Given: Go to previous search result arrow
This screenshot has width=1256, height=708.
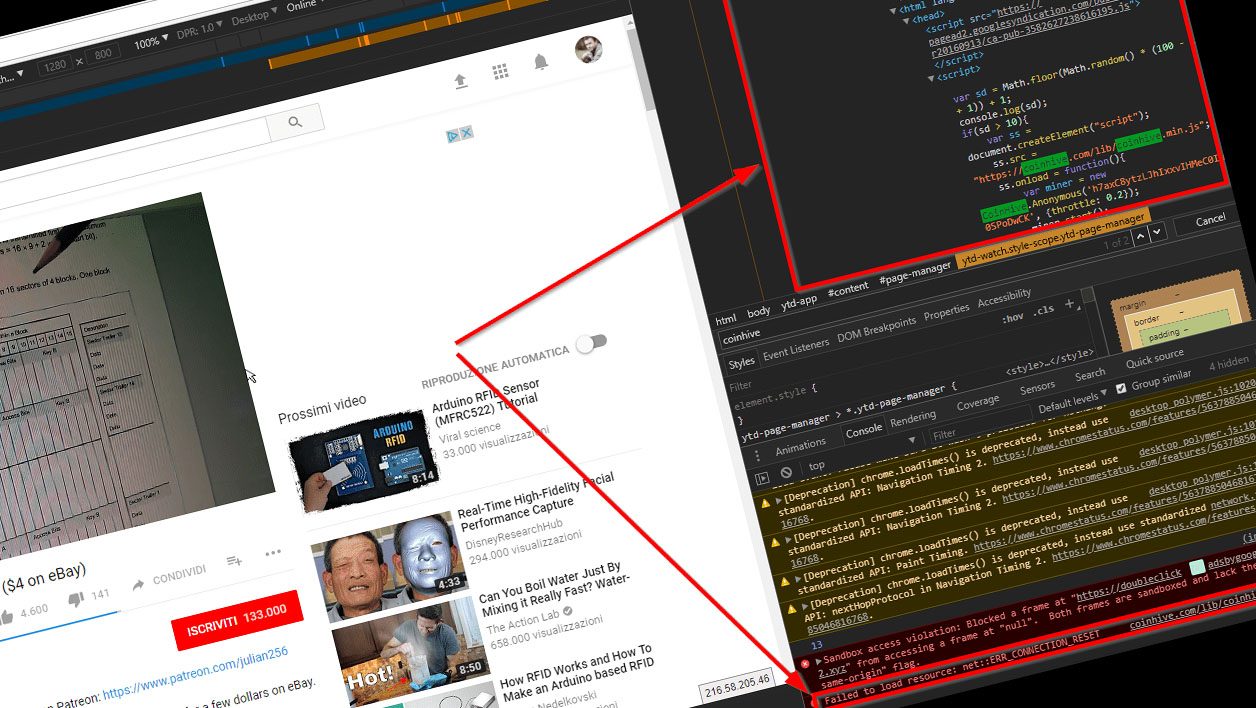Looking at the screenshot, I should pyautogui.click(x=1139, y=236).
